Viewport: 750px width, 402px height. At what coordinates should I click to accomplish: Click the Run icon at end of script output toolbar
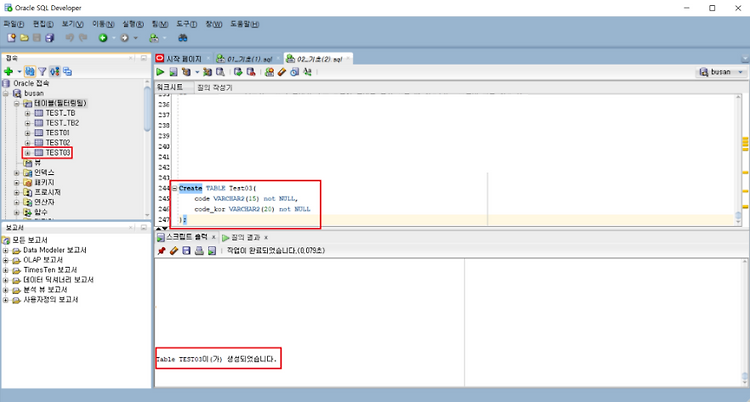pyautogui.click(x=212, y=251)
